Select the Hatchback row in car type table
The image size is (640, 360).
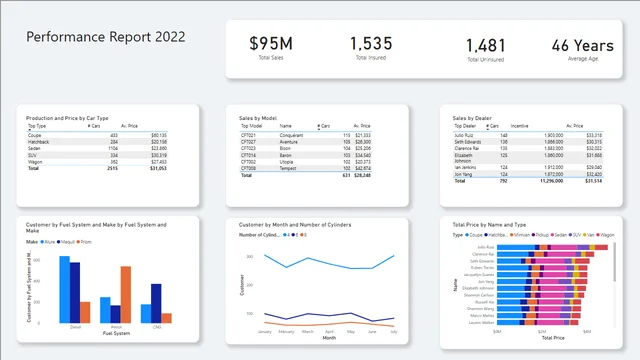(x=97, y=142)
